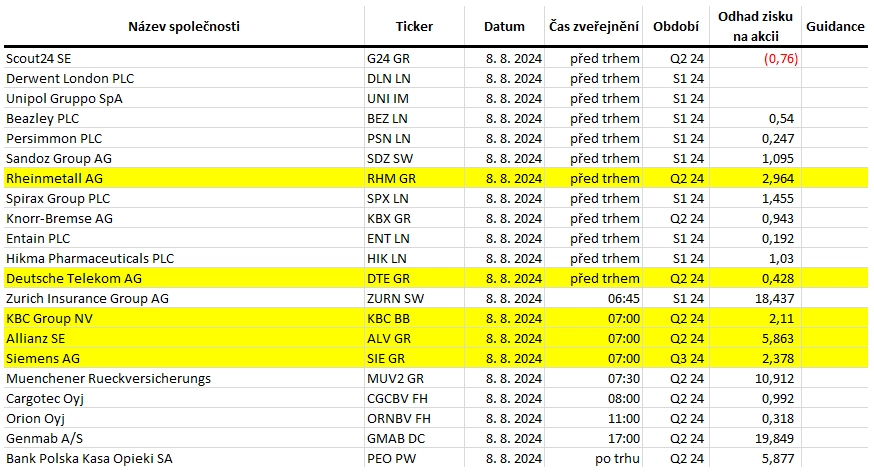This screenshot has width=874, height=473.
Task: Click the Ticker column header
Action: [414, 26]
